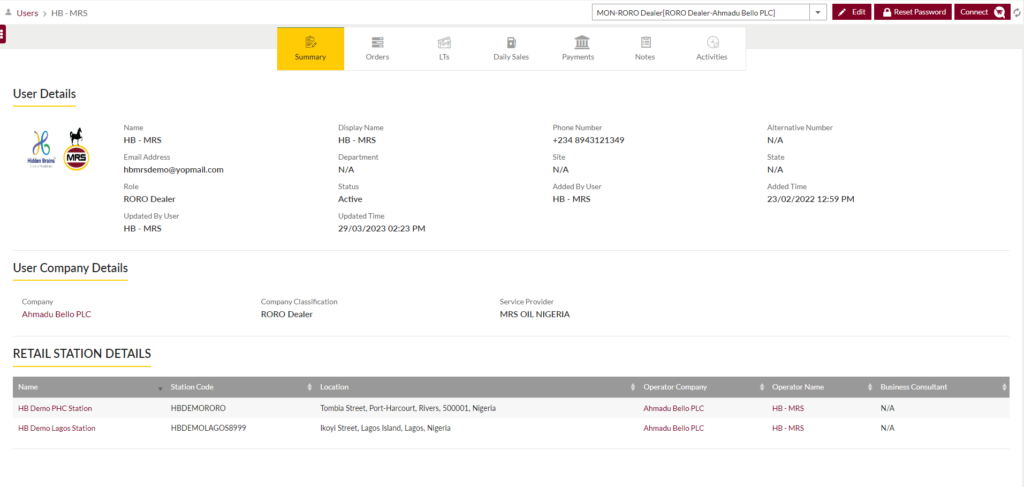1024x487 pixels.
Task: Select email hbmrsdemo@yopmail.com
Action: pyautogui.click(x=174, y=169)
